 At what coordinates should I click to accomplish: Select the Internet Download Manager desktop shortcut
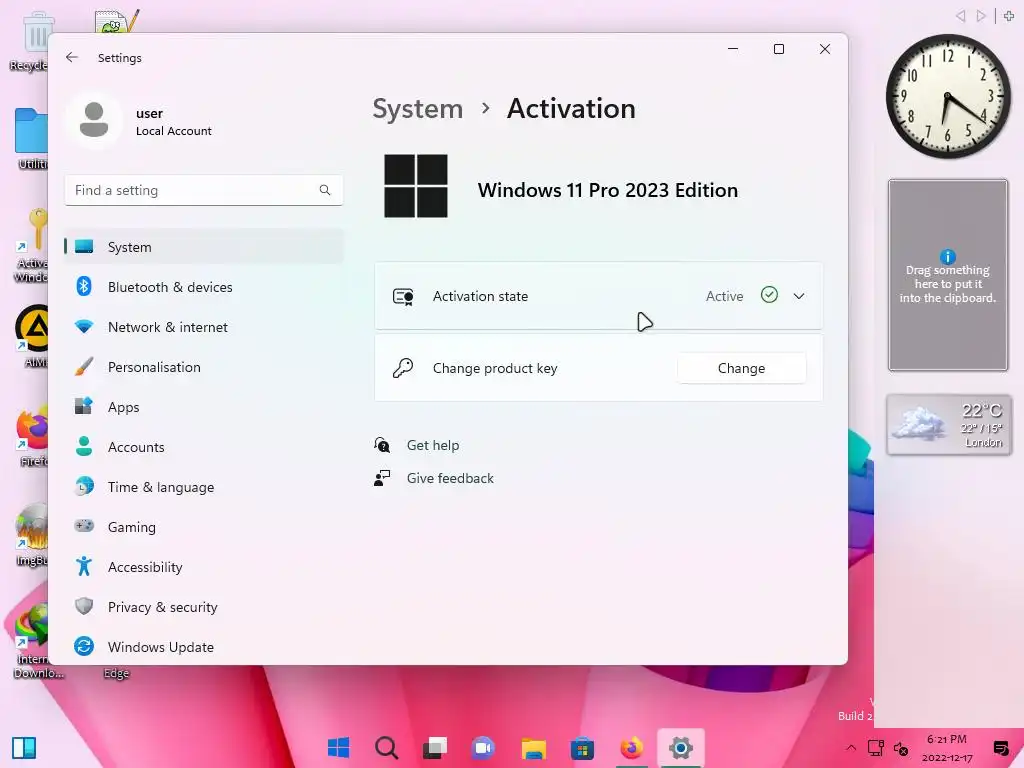[x=33, y=640]
